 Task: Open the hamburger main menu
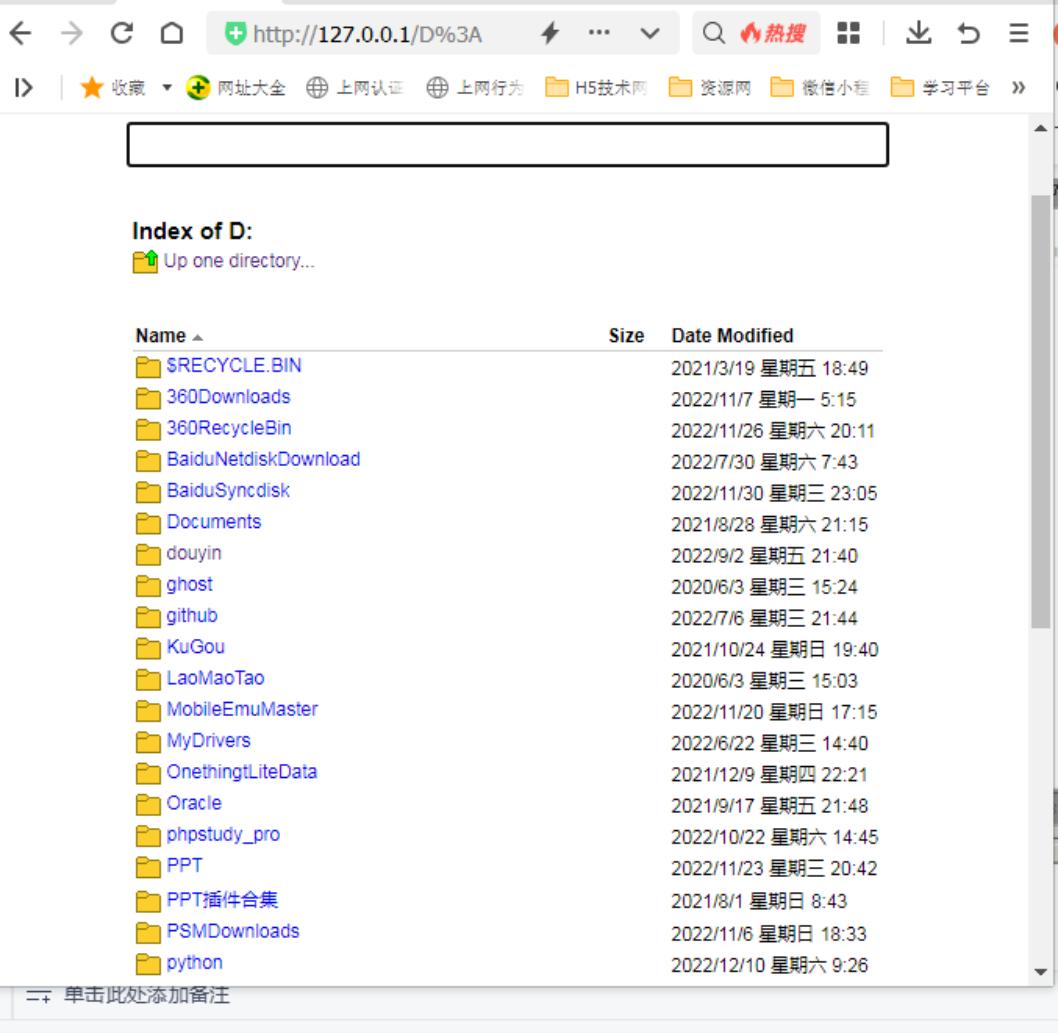pyautogui.click(x=1018, y=34)
